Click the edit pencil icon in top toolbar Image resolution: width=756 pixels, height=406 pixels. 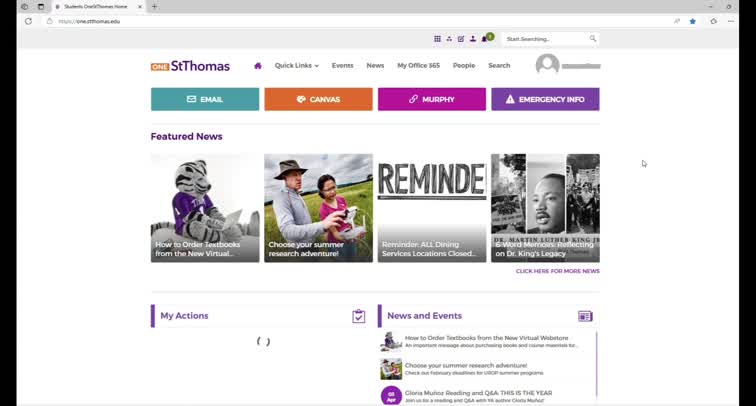coord(461,39)
